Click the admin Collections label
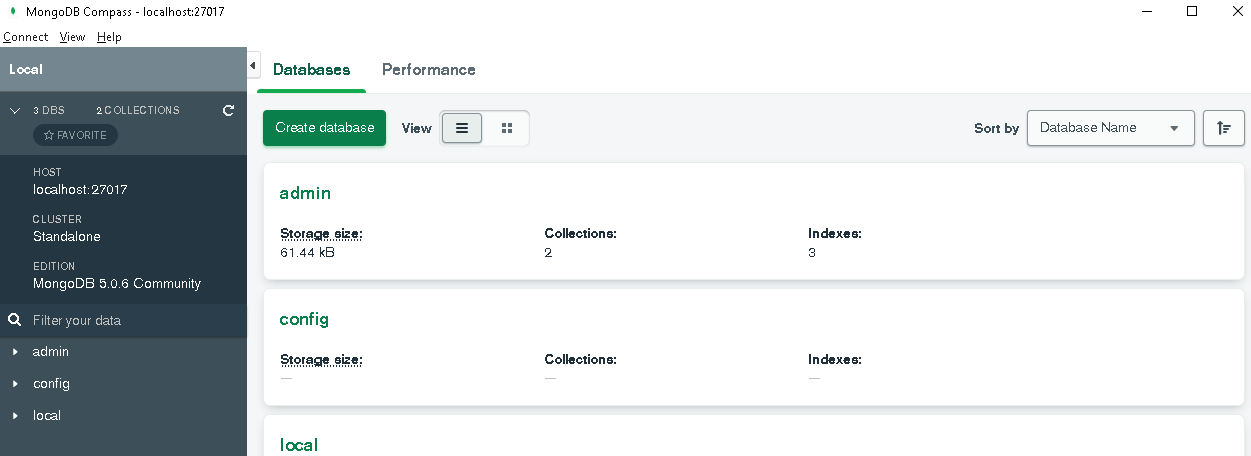The width and height of the screenshot is (1251, 456). [581, 233]
